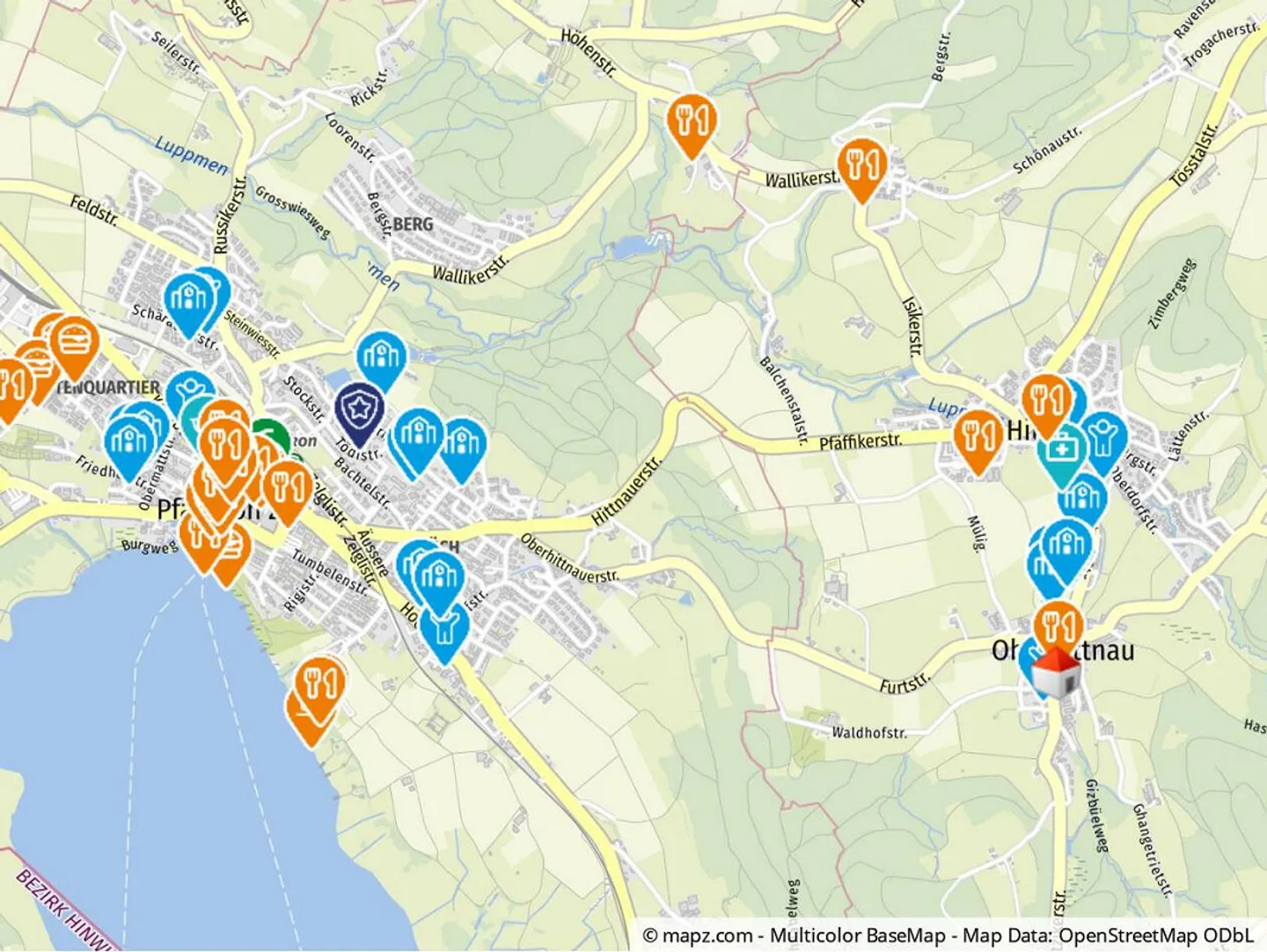The image size is (1267, 952).
Task: Click the lakeside restaurant marker by the shore
Action: coord(319,691)
